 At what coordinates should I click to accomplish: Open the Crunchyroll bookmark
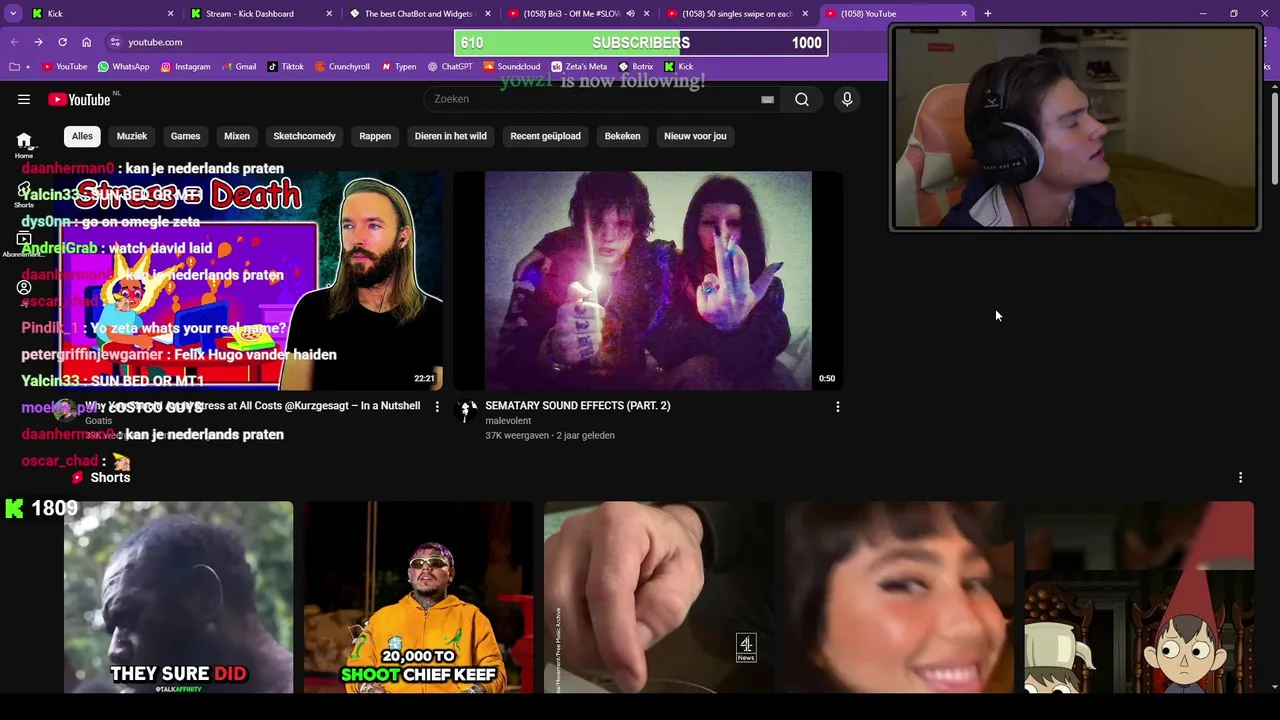click(x=341, y=66)
